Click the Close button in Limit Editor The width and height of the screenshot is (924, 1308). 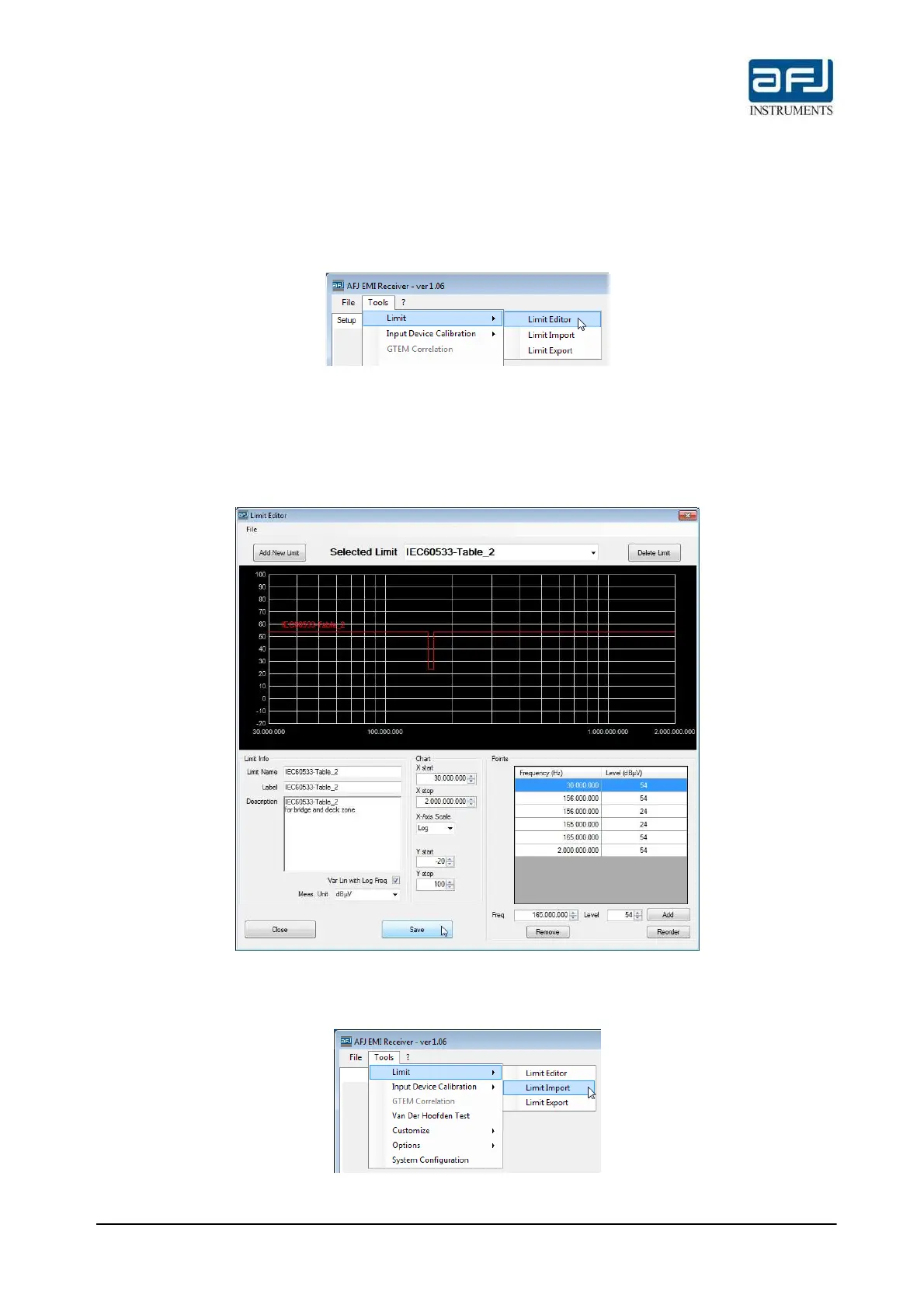click(x=280, y=930)
